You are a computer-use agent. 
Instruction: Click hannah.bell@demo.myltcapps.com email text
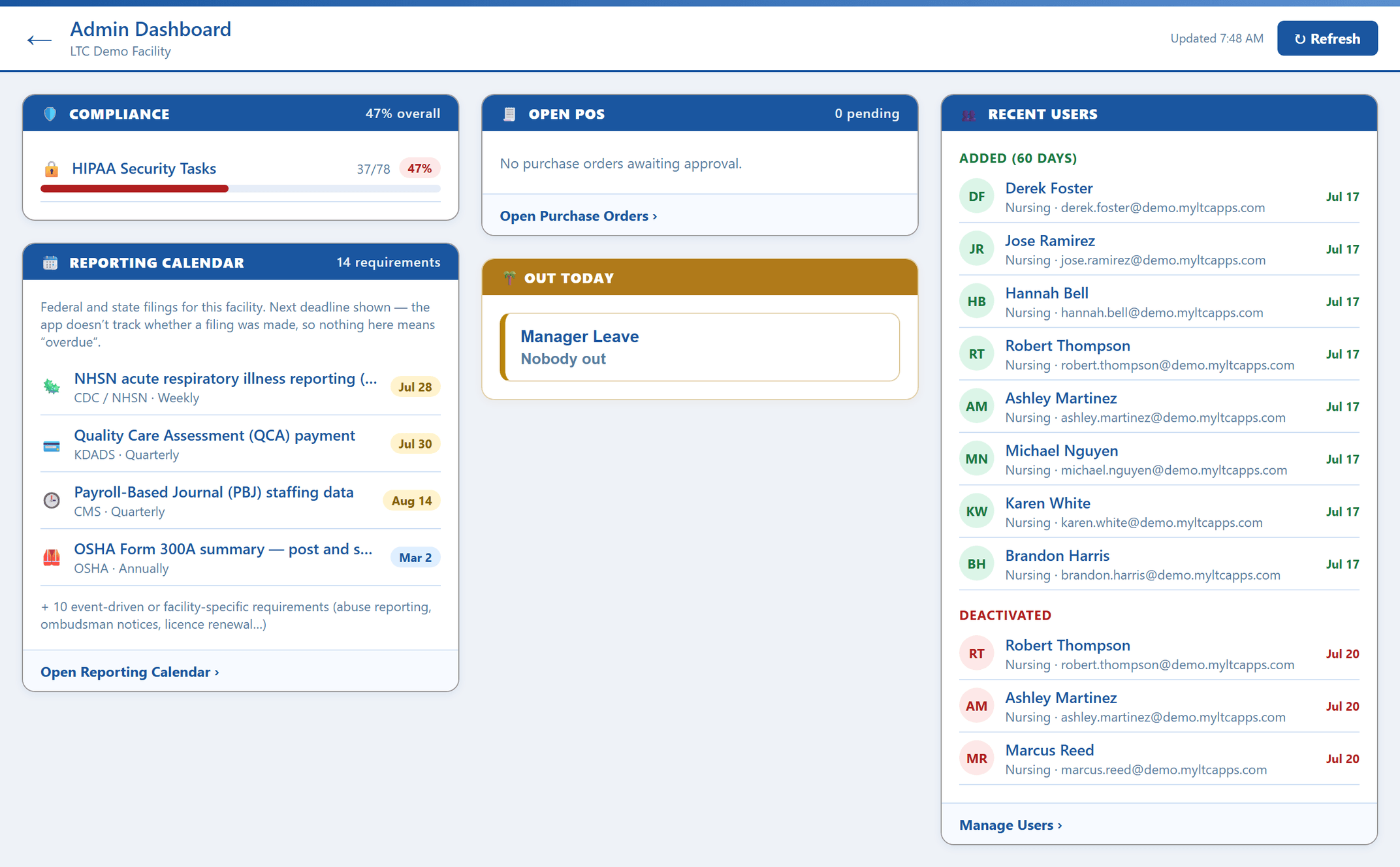(x=1162, y=313)
